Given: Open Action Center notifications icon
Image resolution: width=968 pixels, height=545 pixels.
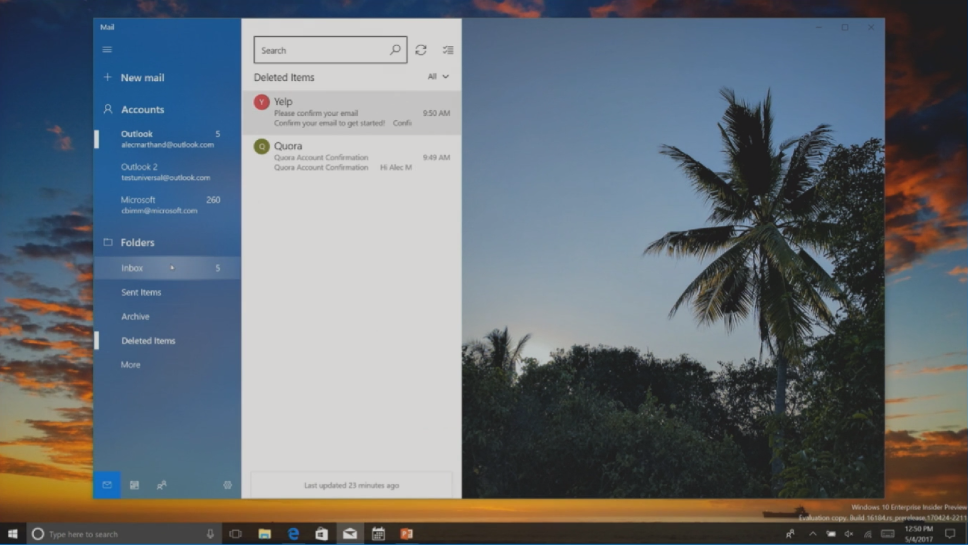Looking at the screenshot, I should (x=950, y=534).
